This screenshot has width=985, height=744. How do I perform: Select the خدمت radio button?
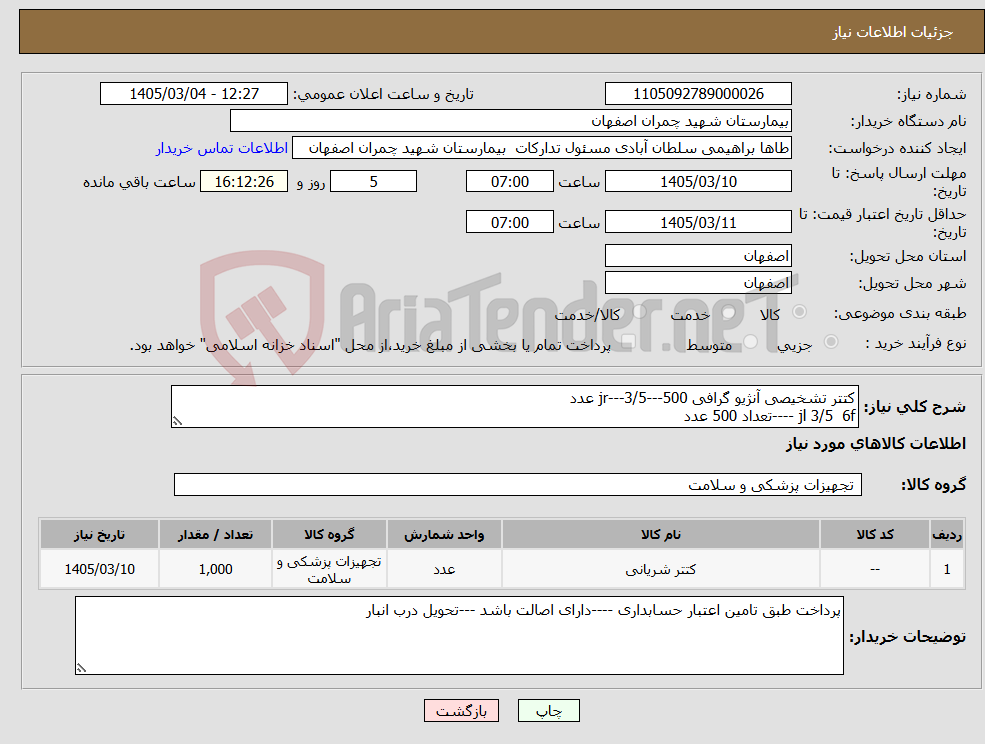729,312
